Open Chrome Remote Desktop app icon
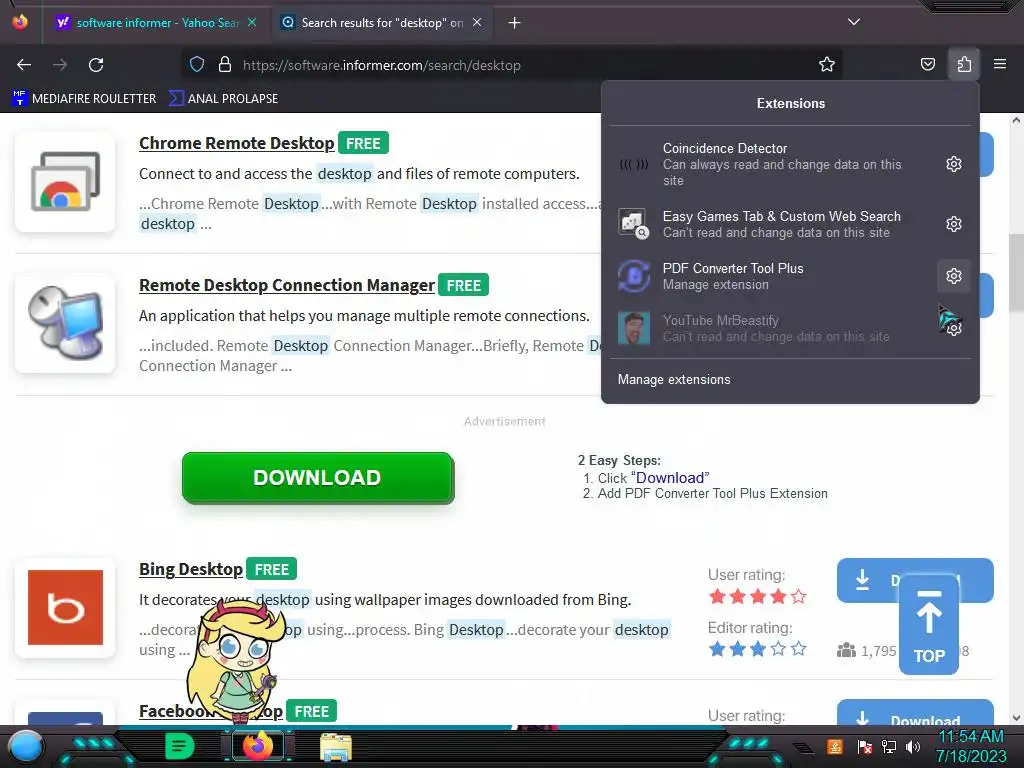1024x768 pixels. [65, 182]
